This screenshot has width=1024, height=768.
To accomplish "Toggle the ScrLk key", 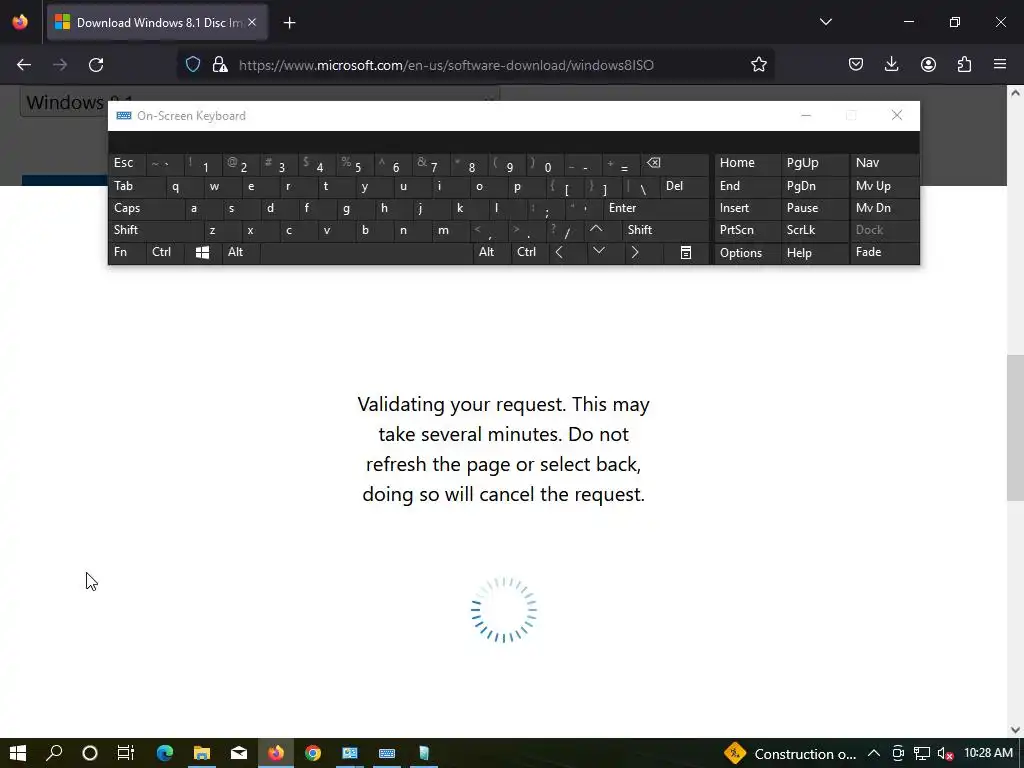I will click(x=814, y=230).
